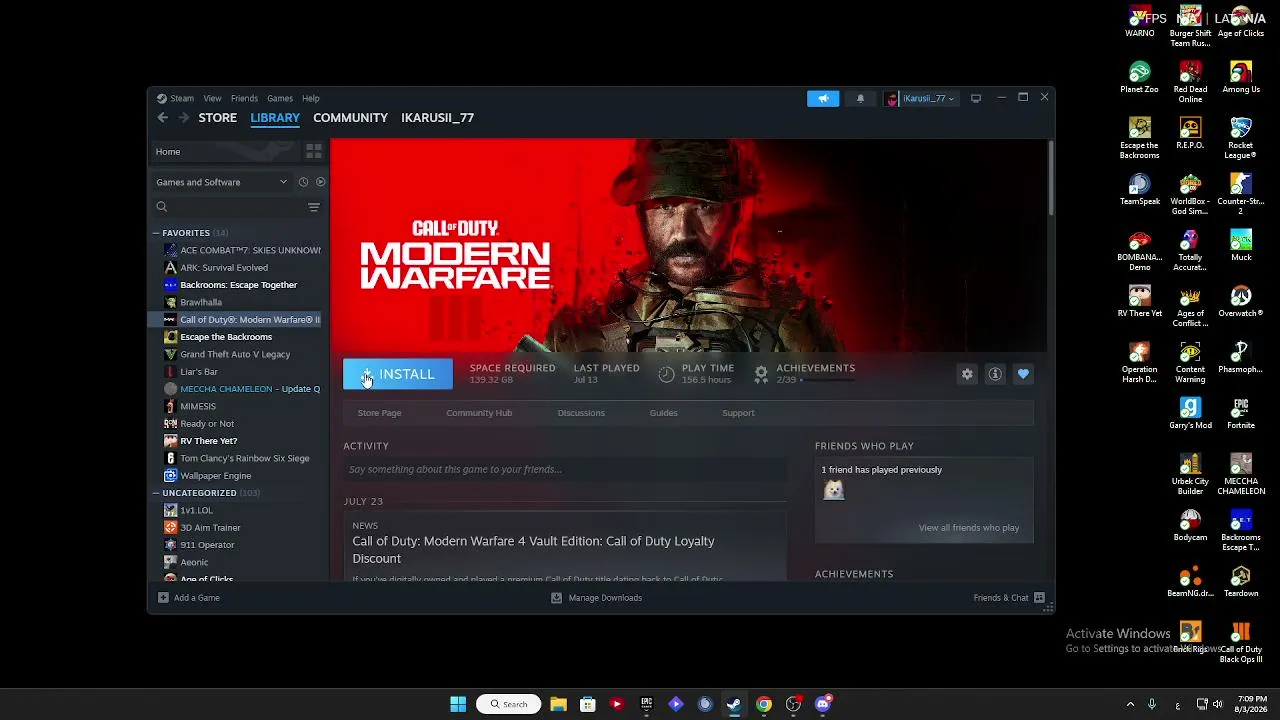The width and height of the screenshot is (1280, 720).
Task: Open Garry's Mod desktop shortcut
Action: tap(1190, 414)
